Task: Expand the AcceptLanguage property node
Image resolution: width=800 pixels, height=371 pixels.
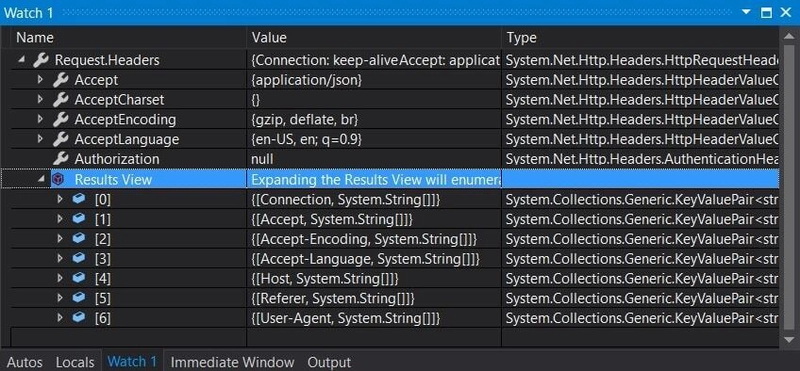Action: pyautogui.click(x=41, y=139)
